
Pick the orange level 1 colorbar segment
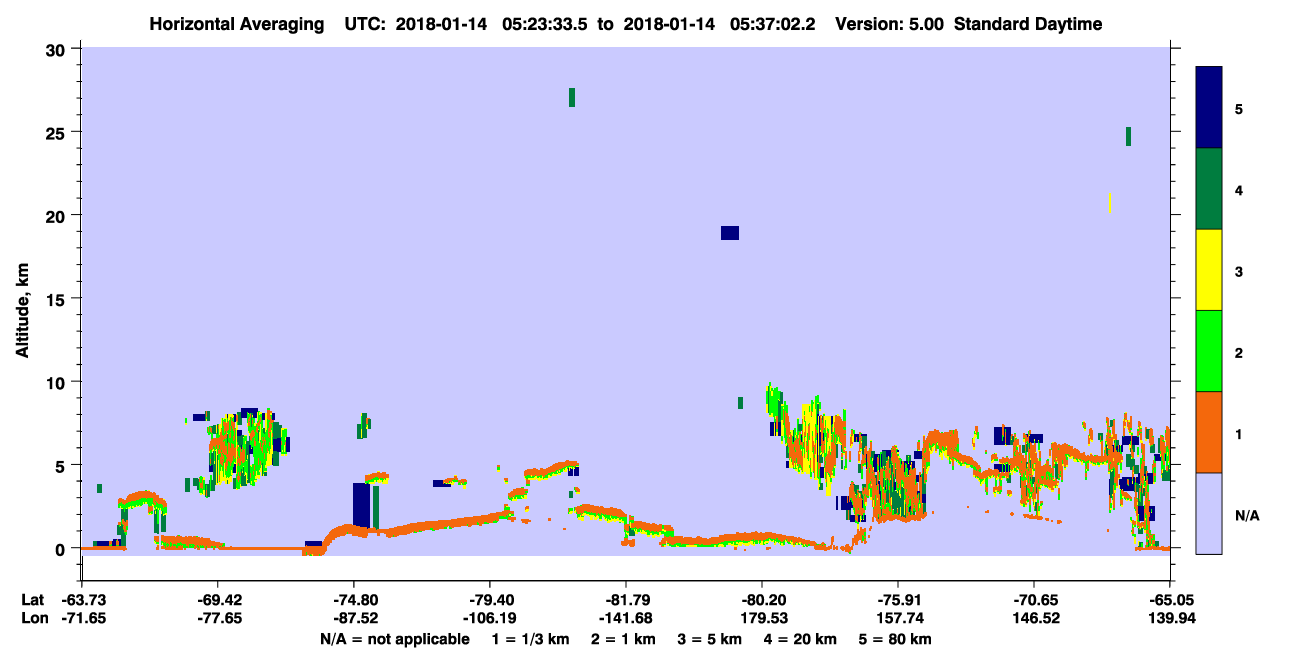pyautogui.click(x=1209, y=432)
